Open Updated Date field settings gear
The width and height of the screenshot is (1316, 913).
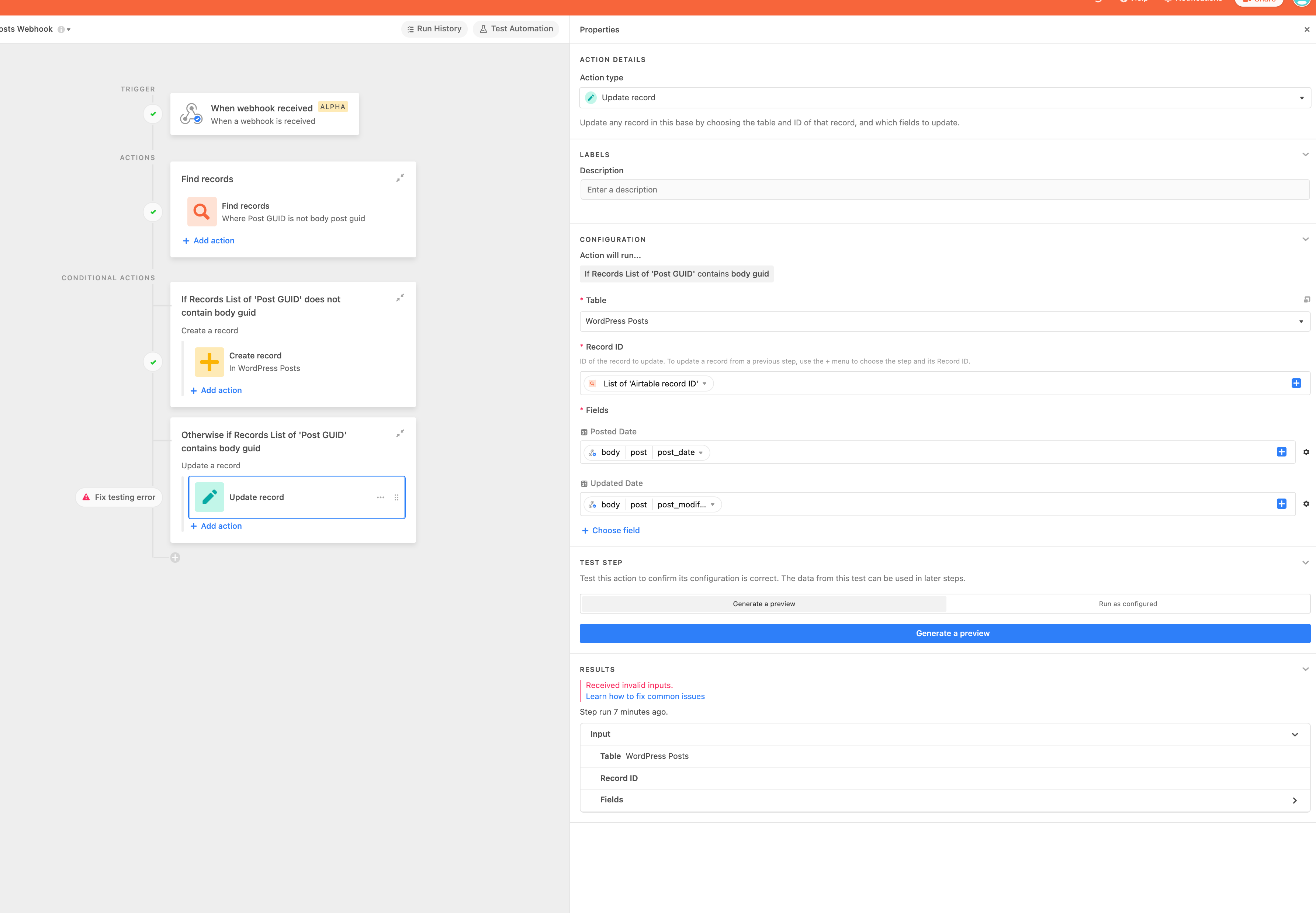click(1306, 503)
